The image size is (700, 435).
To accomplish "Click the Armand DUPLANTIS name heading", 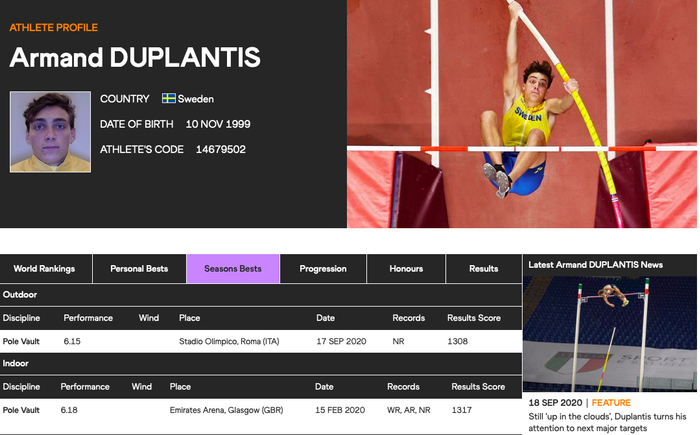I will pos(135,58).
